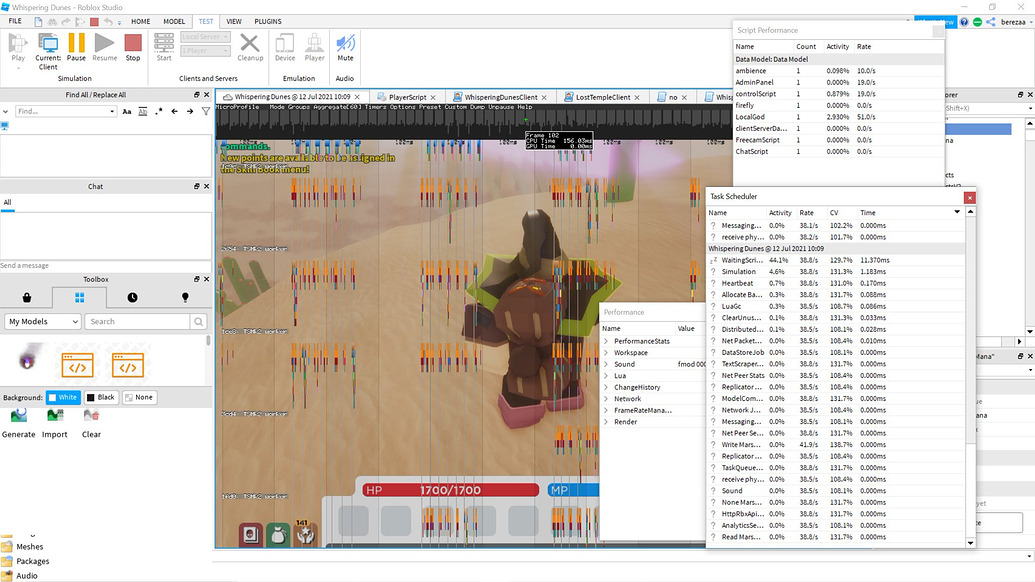Select None toolbox background

point(139,397)
